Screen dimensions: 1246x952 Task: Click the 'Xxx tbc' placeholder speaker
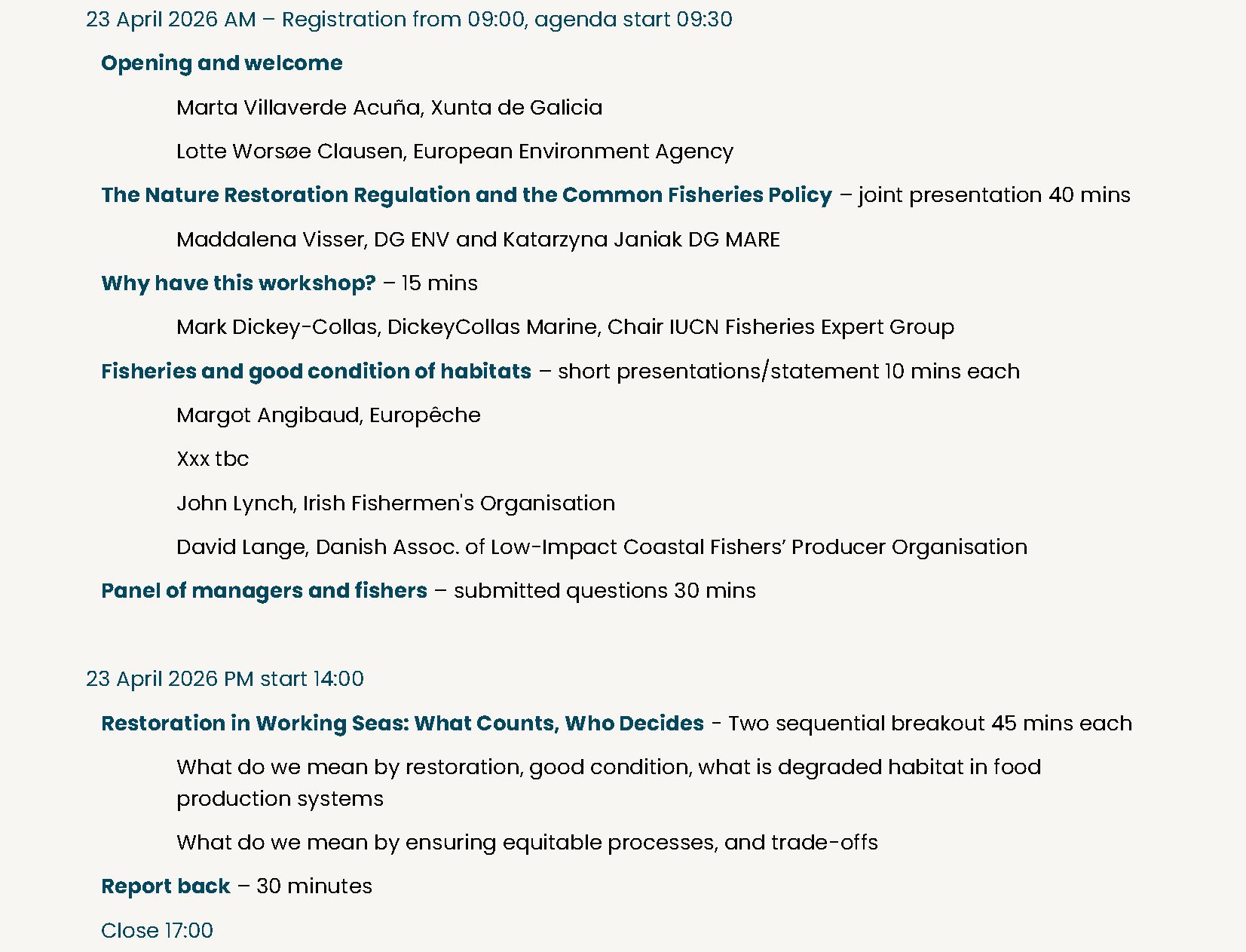tap(213, 459)
